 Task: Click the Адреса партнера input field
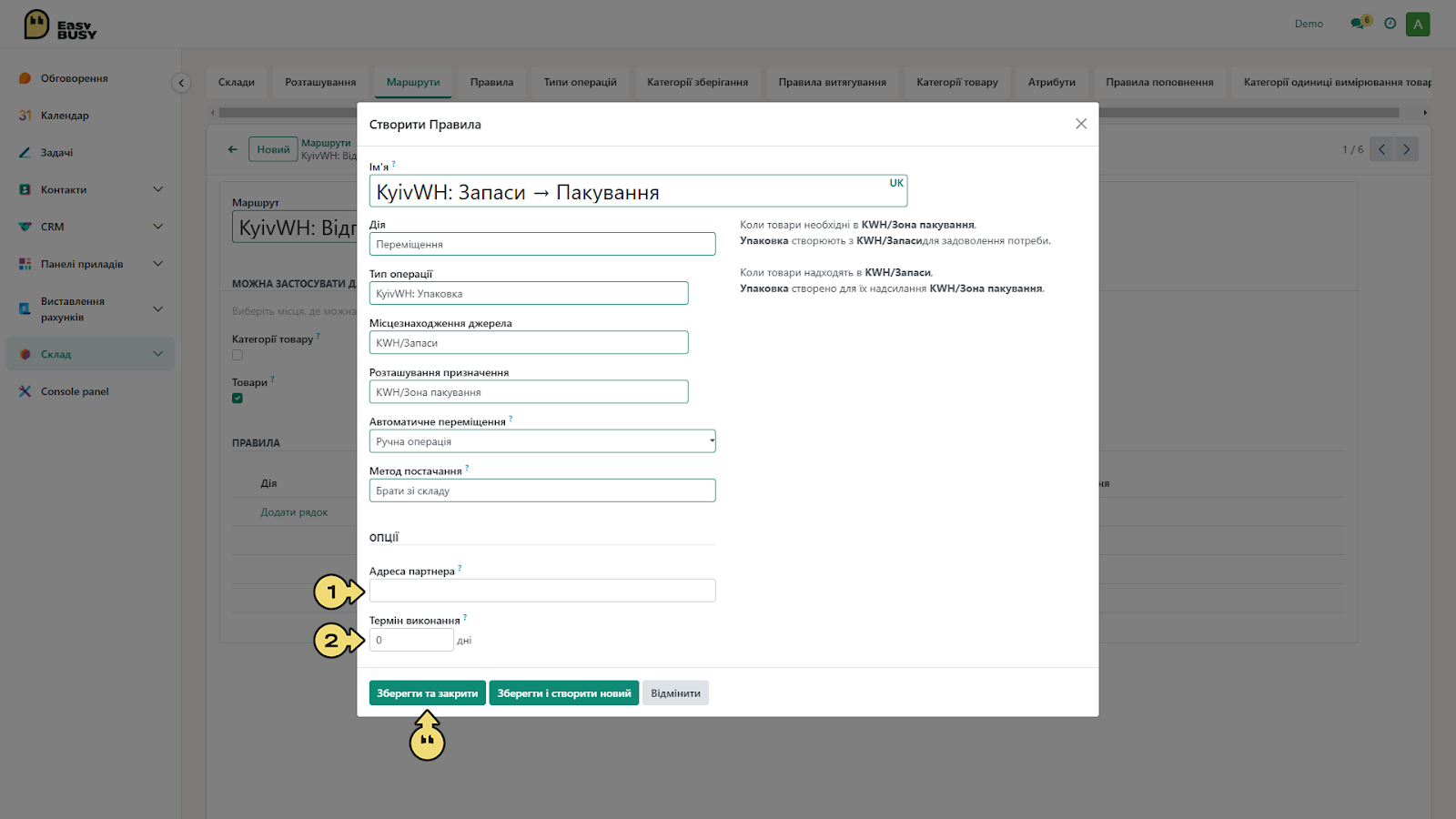click(542, 591)
